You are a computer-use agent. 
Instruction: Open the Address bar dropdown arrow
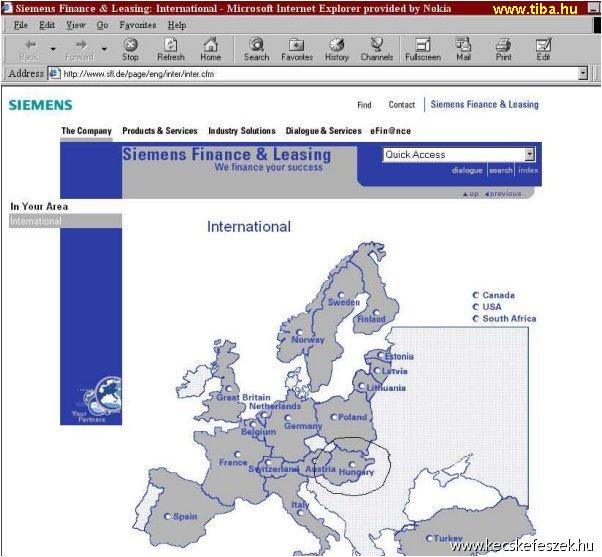point(583,73)
